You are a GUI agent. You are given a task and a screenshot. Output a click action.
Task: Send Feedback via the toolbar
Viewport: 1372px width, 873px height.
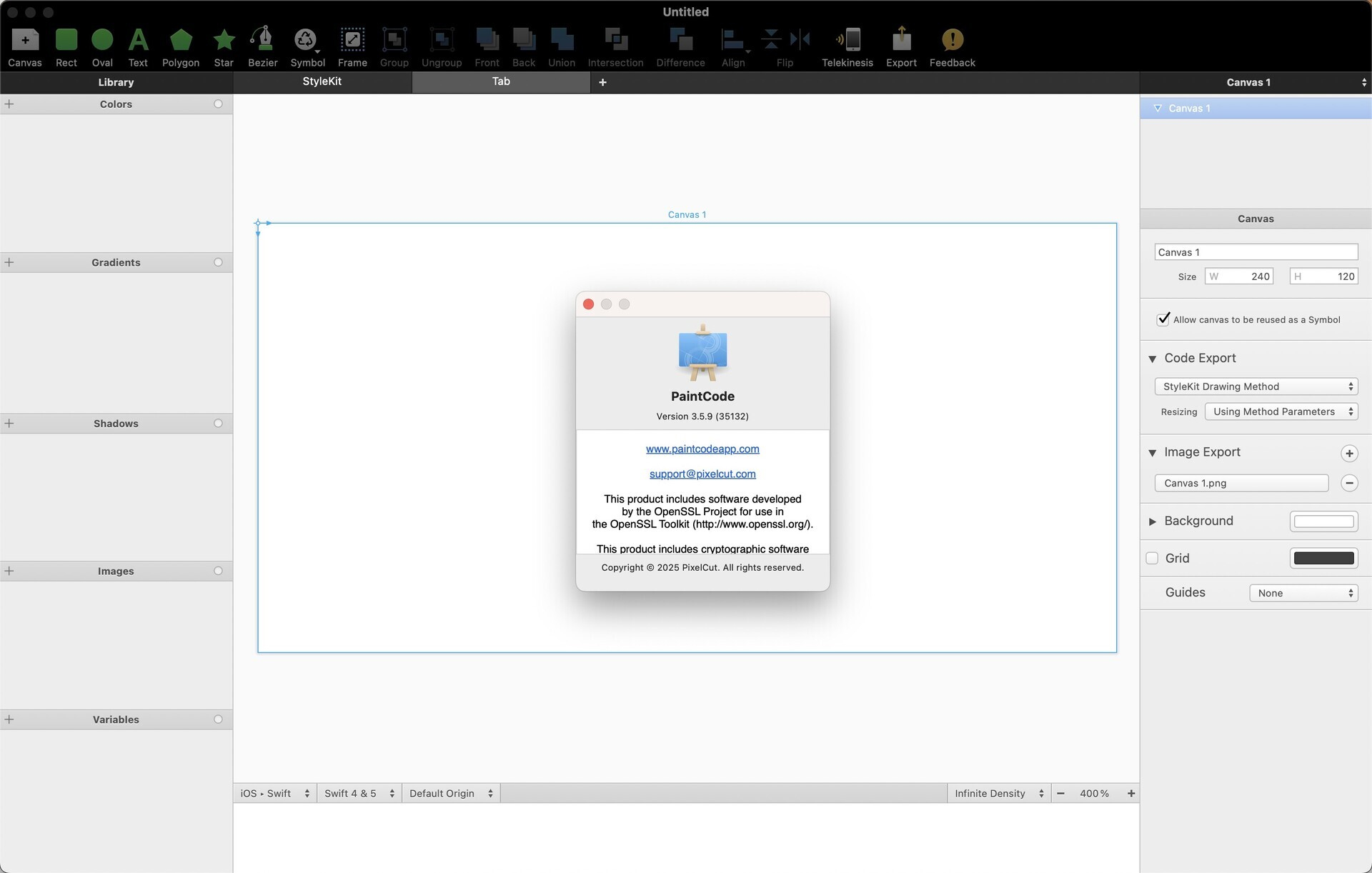tap(951, 45)
